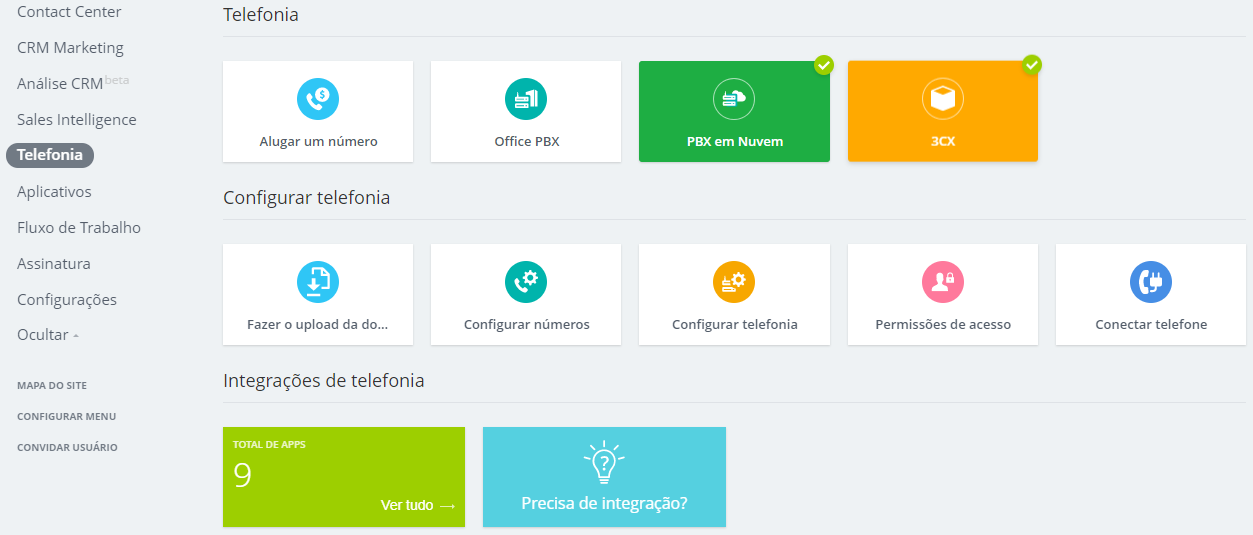The image size is (1253, 535).
Task: Click the Integrações de telefonia heading
Action: coord(324,381)
